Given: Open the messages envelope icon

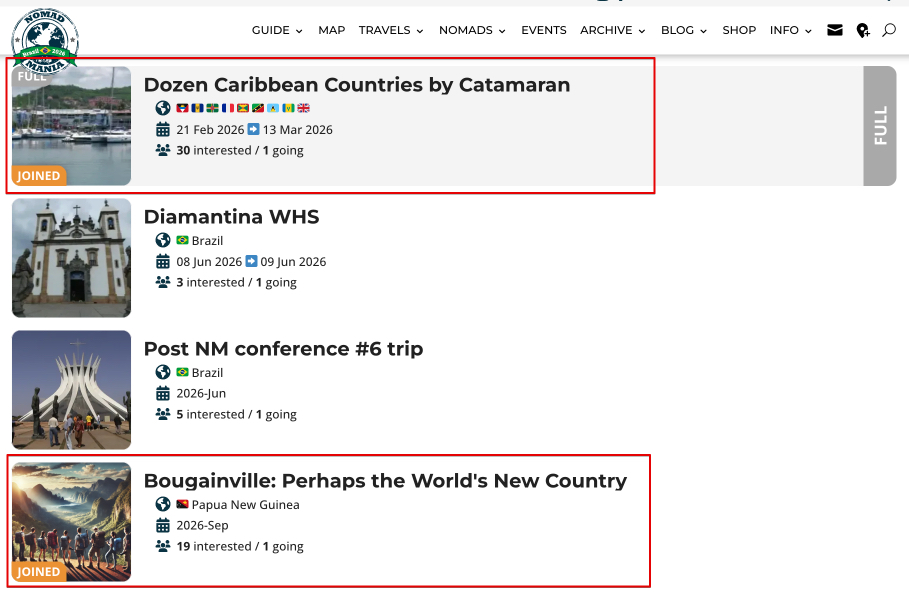Looking at the screenshot, I should tap(835, 30).
